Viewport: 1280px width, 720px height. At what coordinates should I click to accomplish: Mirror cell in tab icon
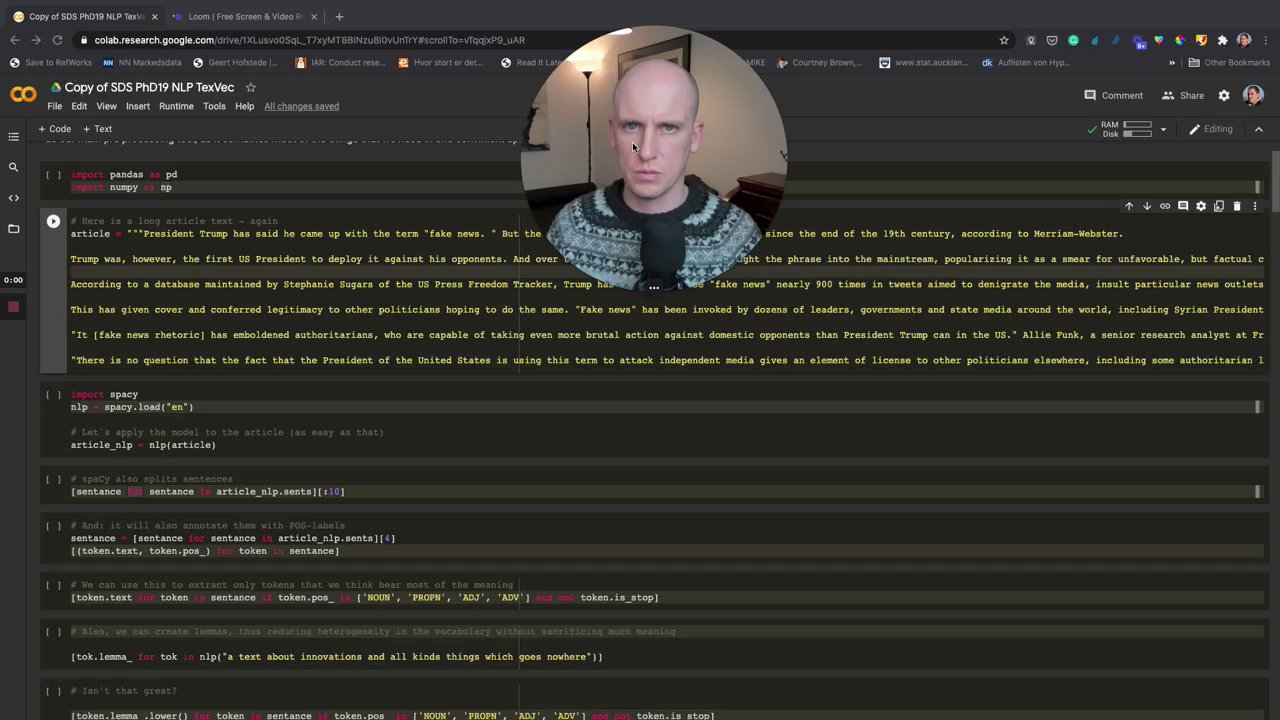point(1219,206)
